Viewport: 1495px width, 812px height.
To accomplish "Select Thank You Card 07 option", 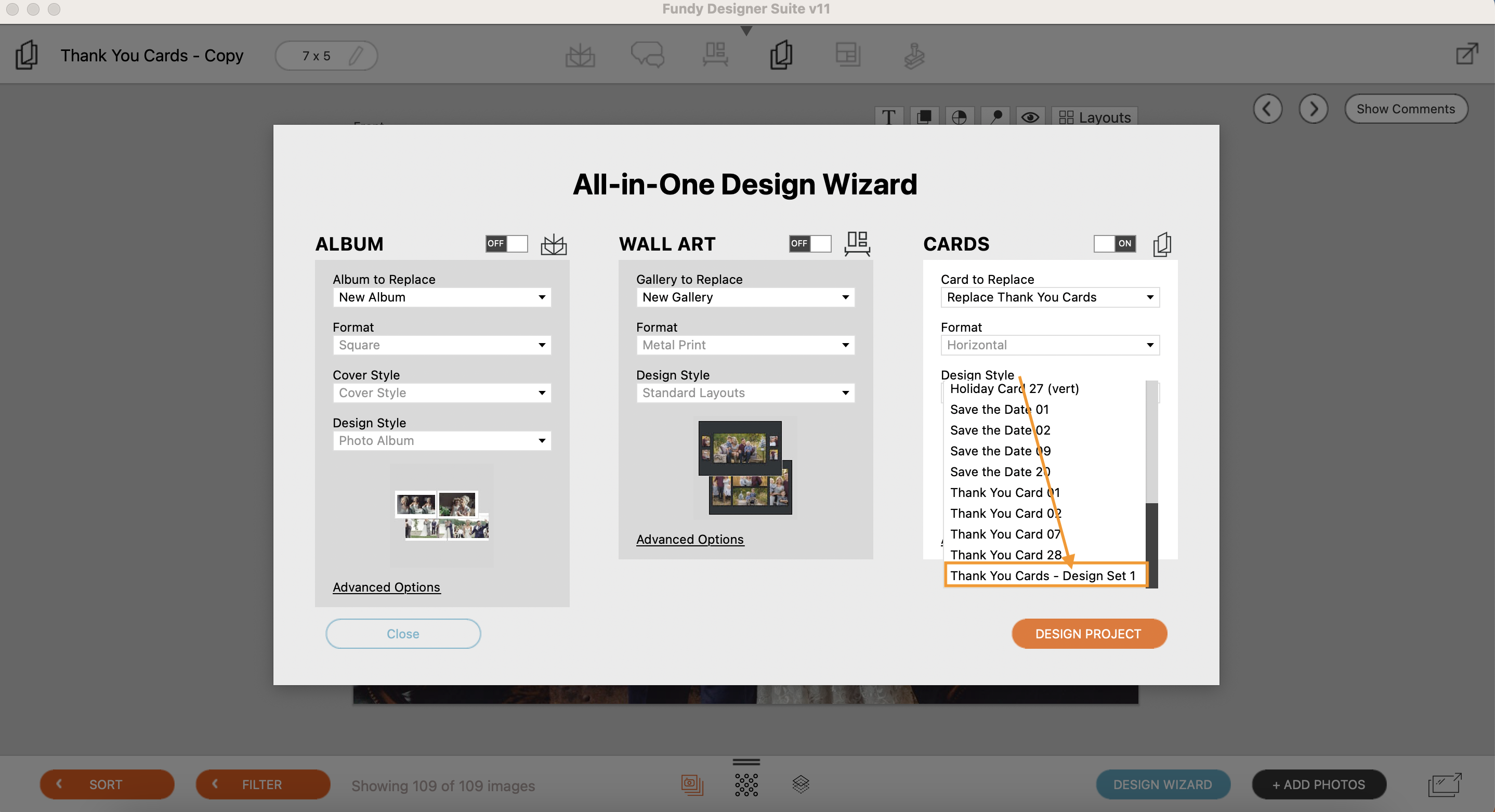I will coord(1045,534).
